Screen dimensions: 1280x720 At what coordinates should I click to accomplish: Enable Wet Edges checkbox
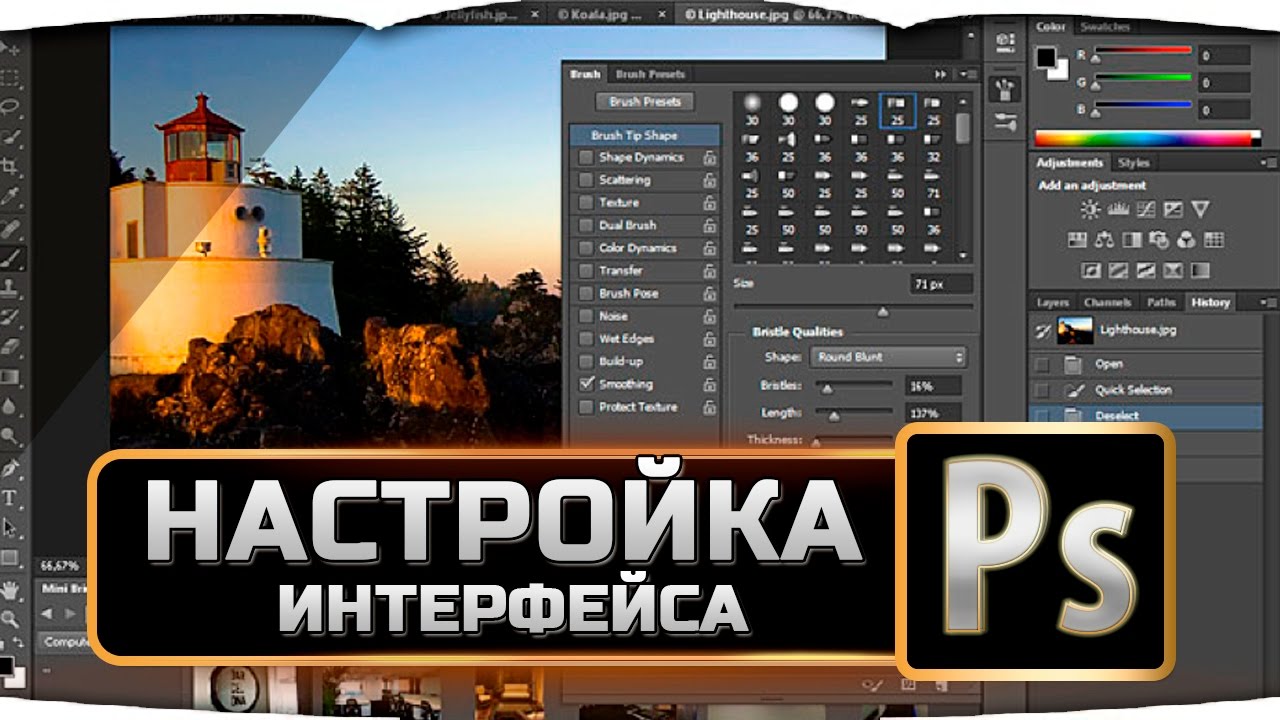click(586, 340)
